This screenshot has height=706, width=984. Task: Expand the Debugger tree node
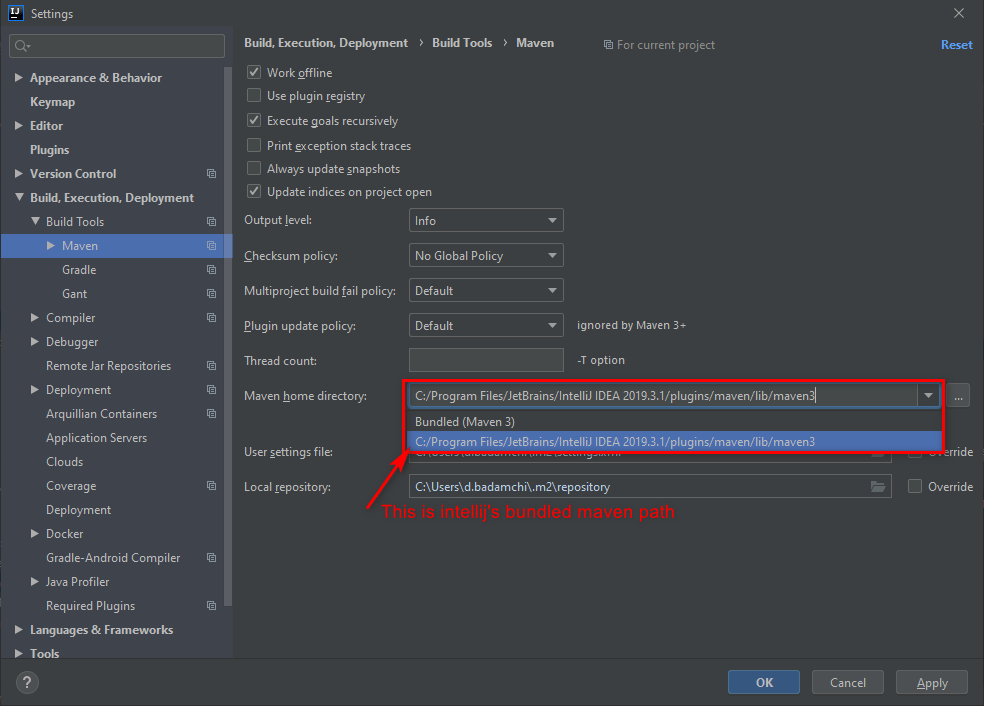[x=35, y=341]
